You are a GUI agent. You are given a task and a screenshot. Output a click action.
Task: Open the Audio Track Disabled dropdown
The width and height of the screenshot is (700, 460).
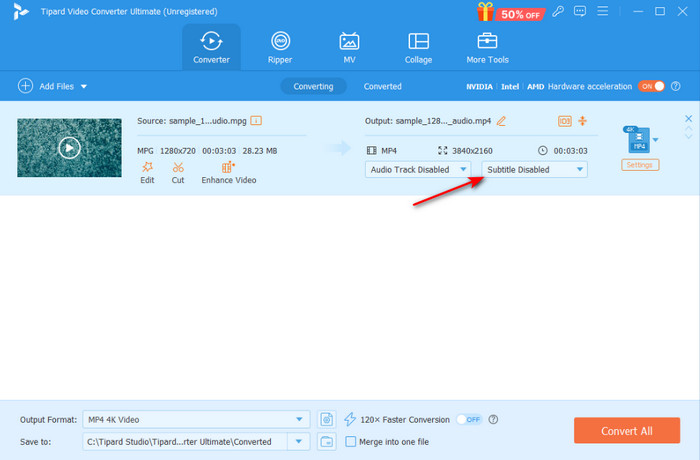(x=418, y=170)
